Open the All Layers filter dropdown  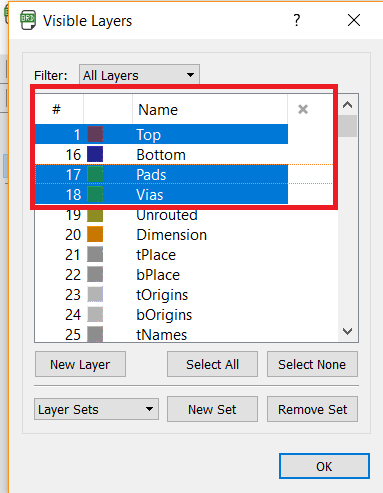(139, 75)
